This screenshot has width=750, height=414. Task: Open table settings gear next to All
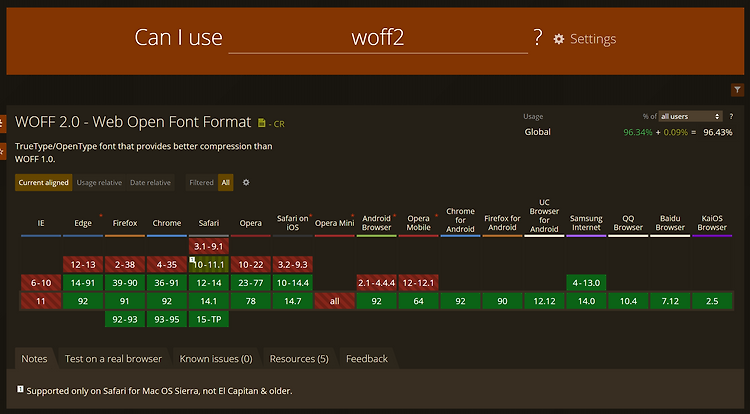click(x=246, y=182)
